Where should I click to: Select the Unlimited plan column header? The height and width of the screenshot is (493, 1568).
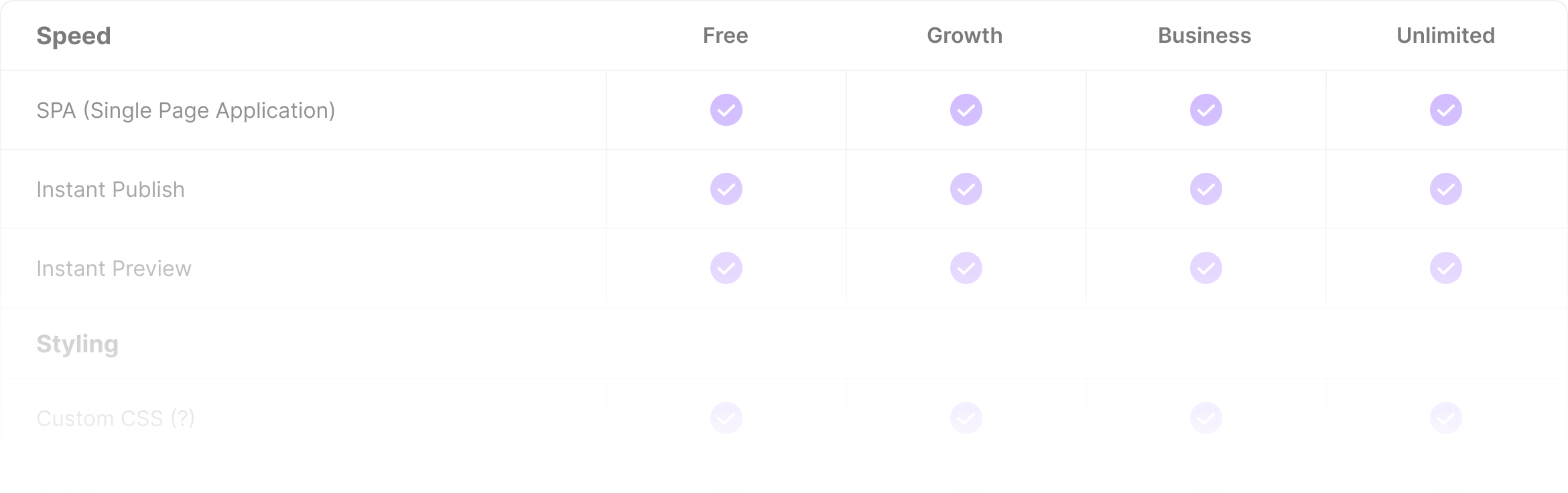[1446, 36]
